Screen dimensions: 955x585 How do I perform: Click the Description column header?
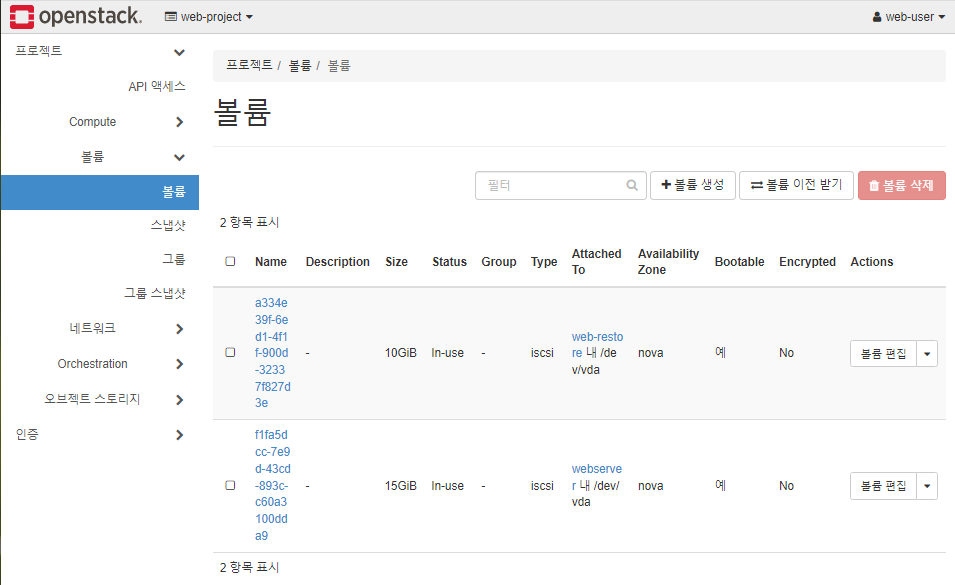337,262
